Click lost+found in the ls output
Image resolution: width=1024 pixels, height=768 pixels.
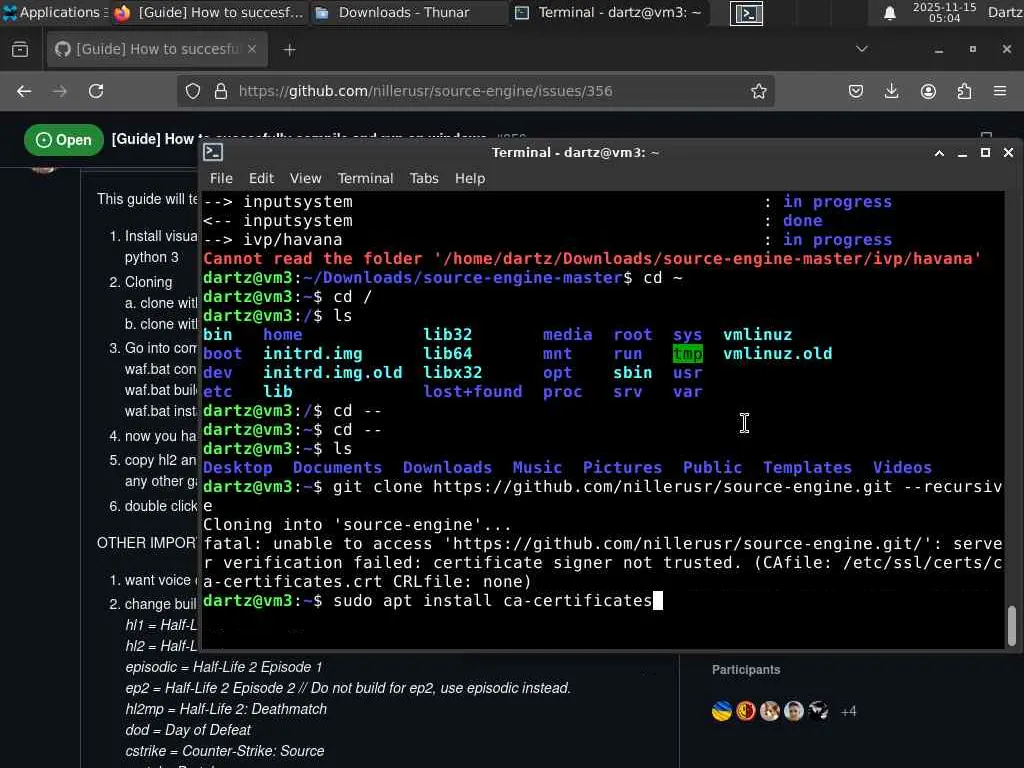473,392
